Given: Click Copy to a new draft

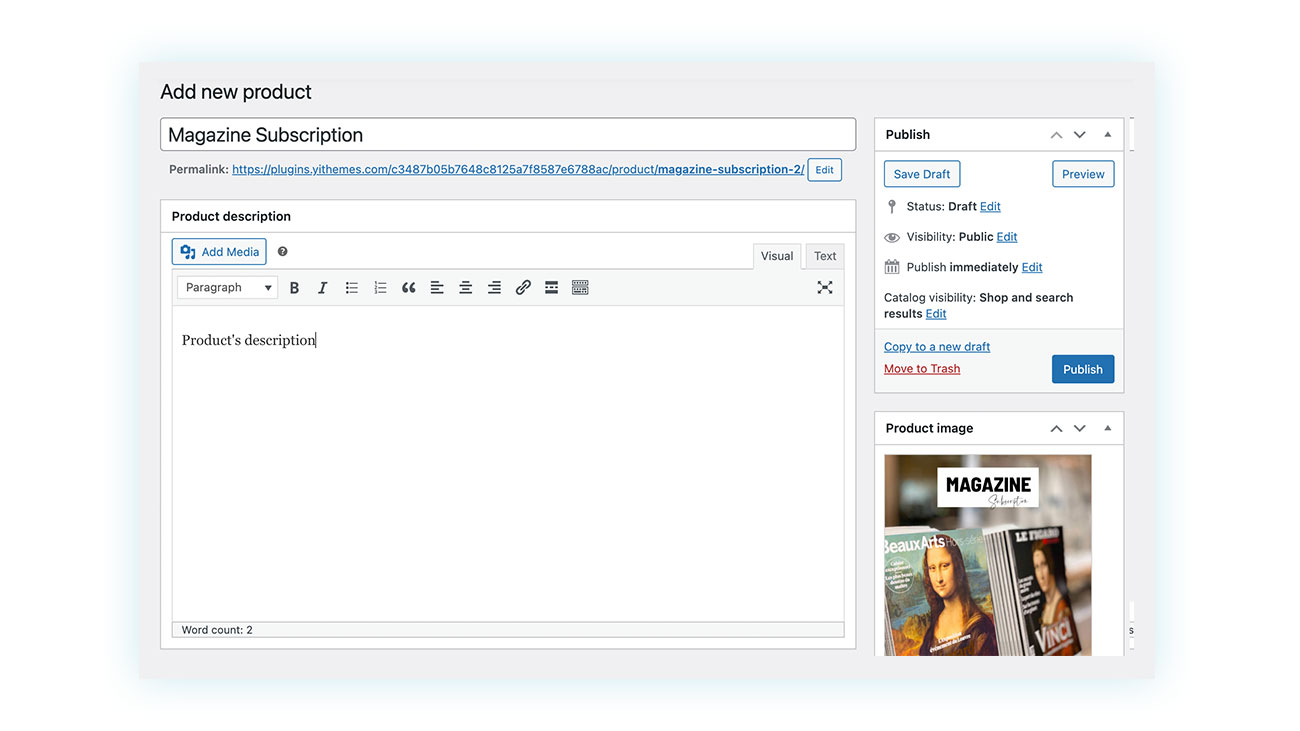Looking at the screenshot, I should point(937,347).
